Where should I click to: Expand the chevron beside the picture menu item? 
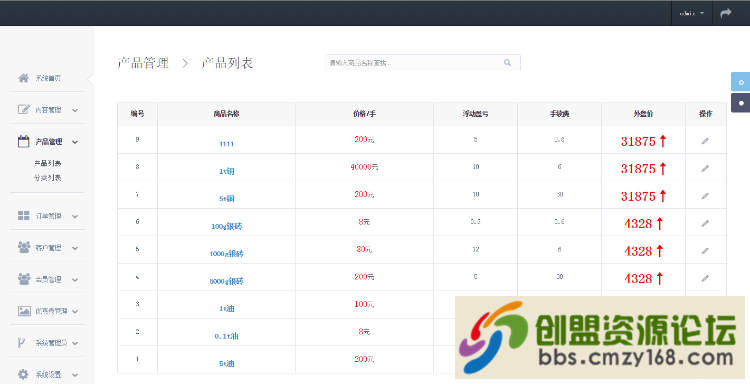click(75, 311)
